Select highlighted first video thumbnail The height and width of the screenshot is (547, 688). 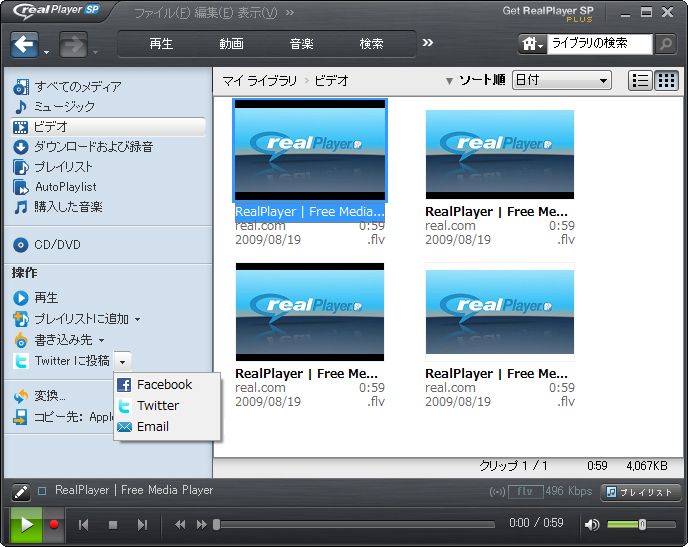tap(310, 150)
